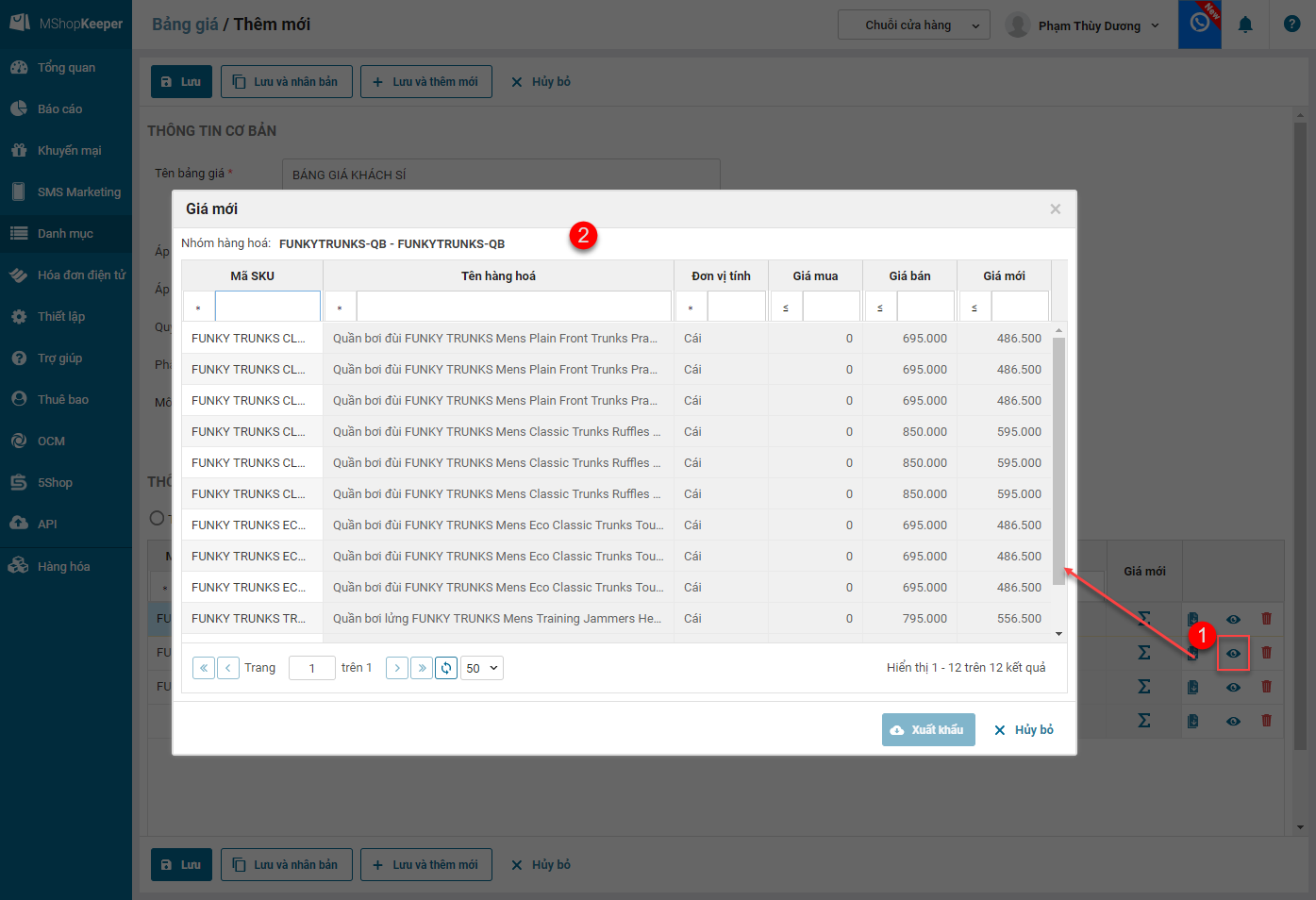
Task: Open the page size dropdown showing 50
Action: pos(482,668)
